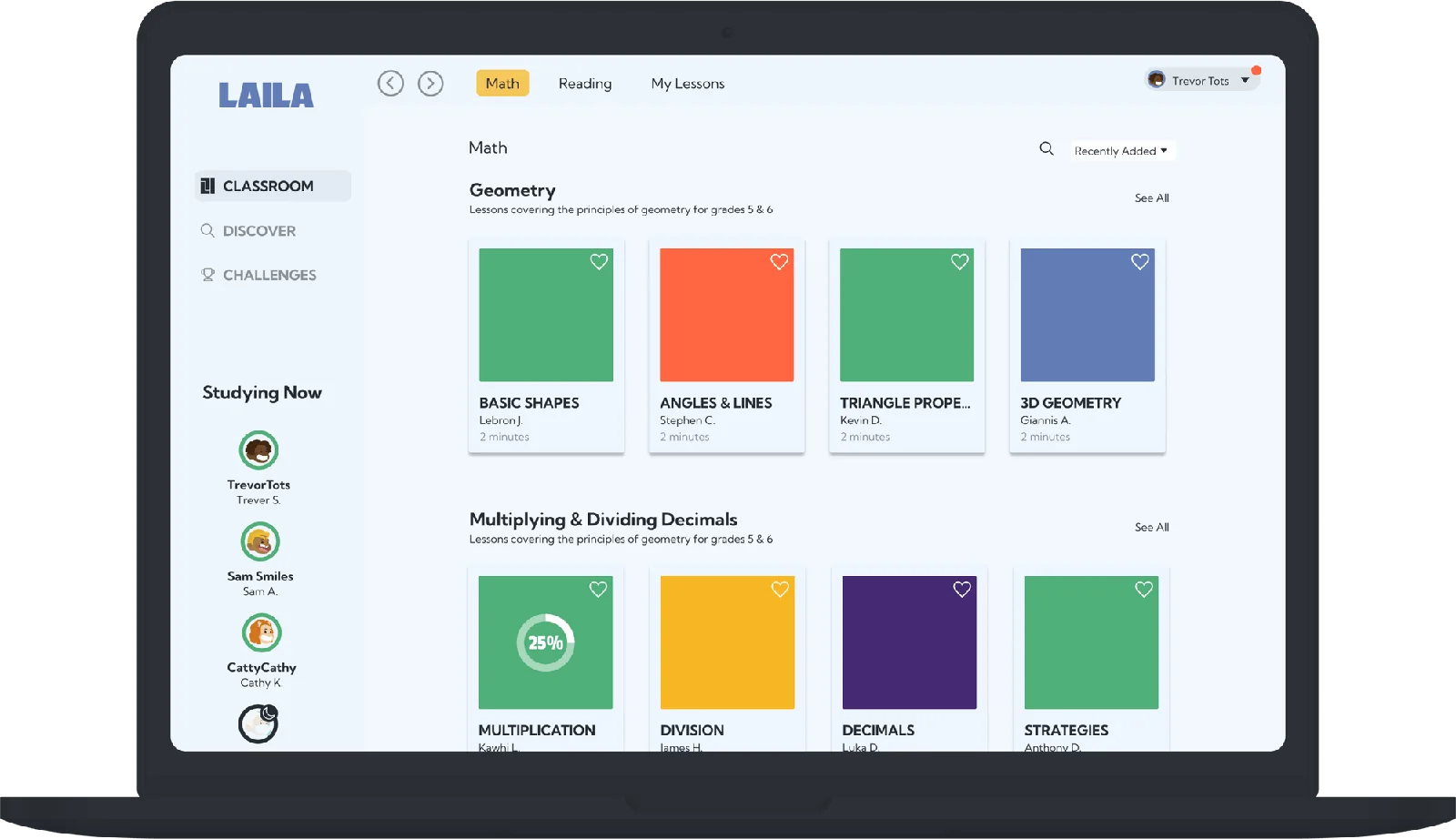
Task: Open the green Basic Shapes thumbnail
Action: (546, 315)
